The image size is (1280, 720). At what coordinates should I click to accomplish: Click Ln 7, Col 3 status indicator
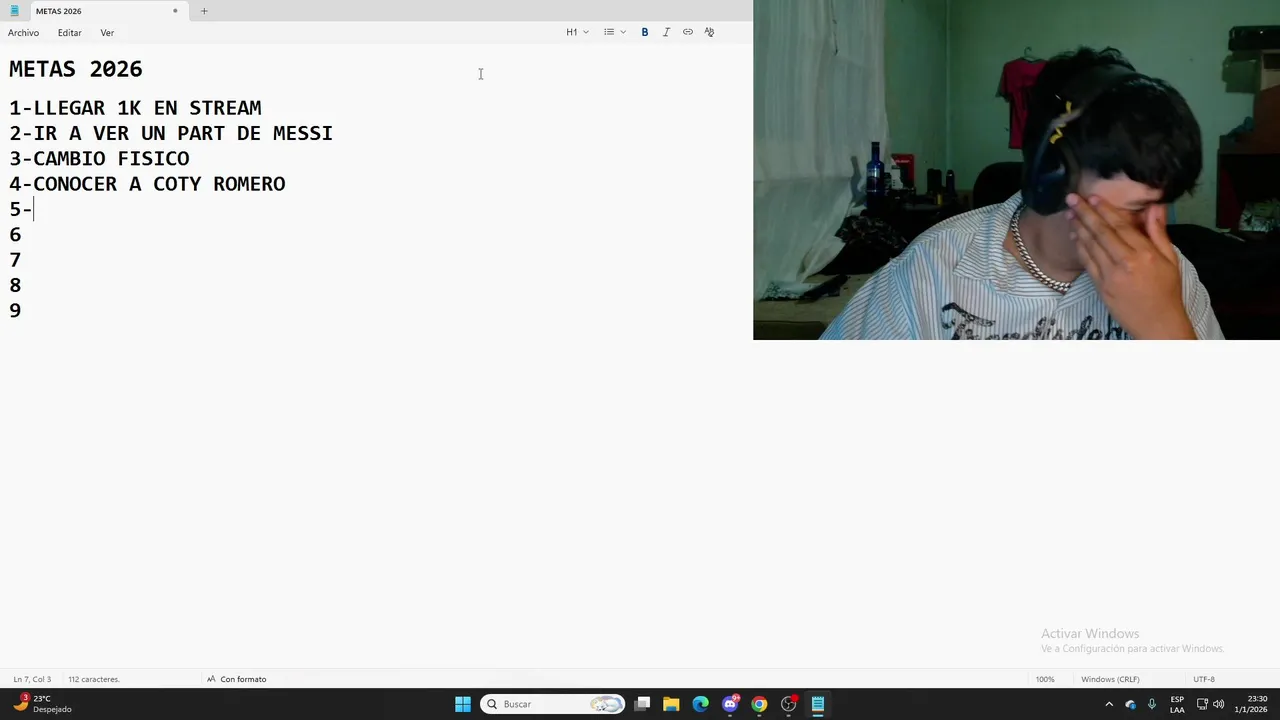pos(32,679)
